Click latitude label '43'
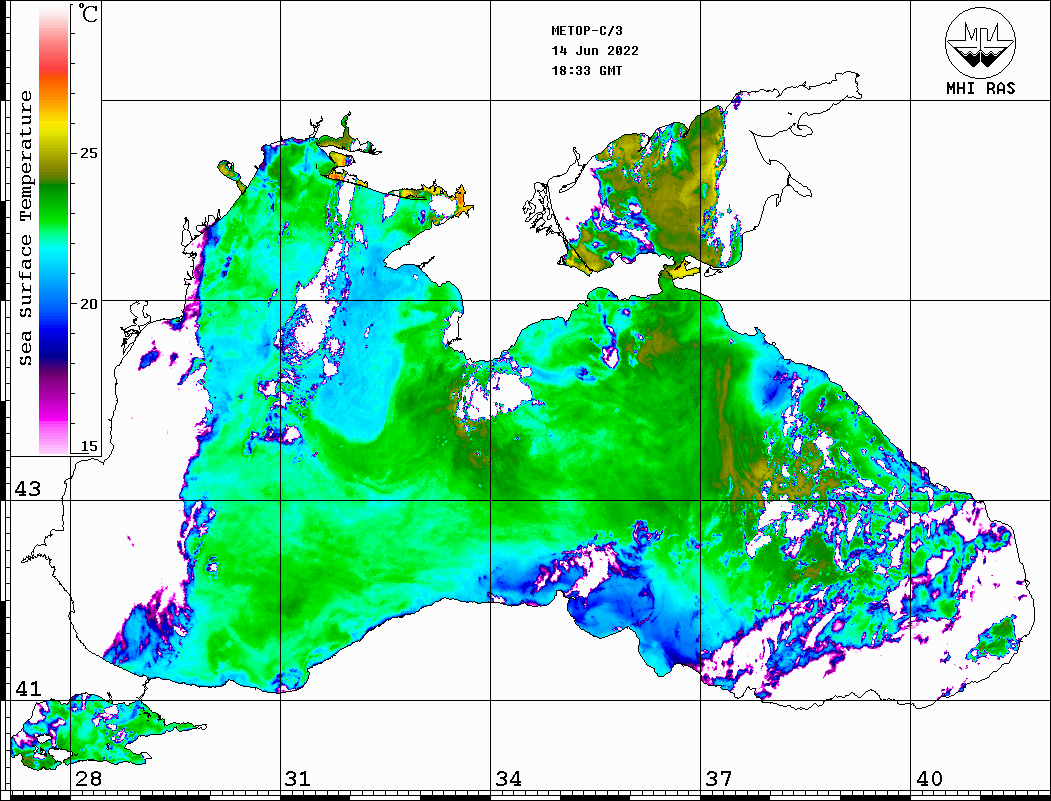The image size is (1051, 801). pos(28,489)
